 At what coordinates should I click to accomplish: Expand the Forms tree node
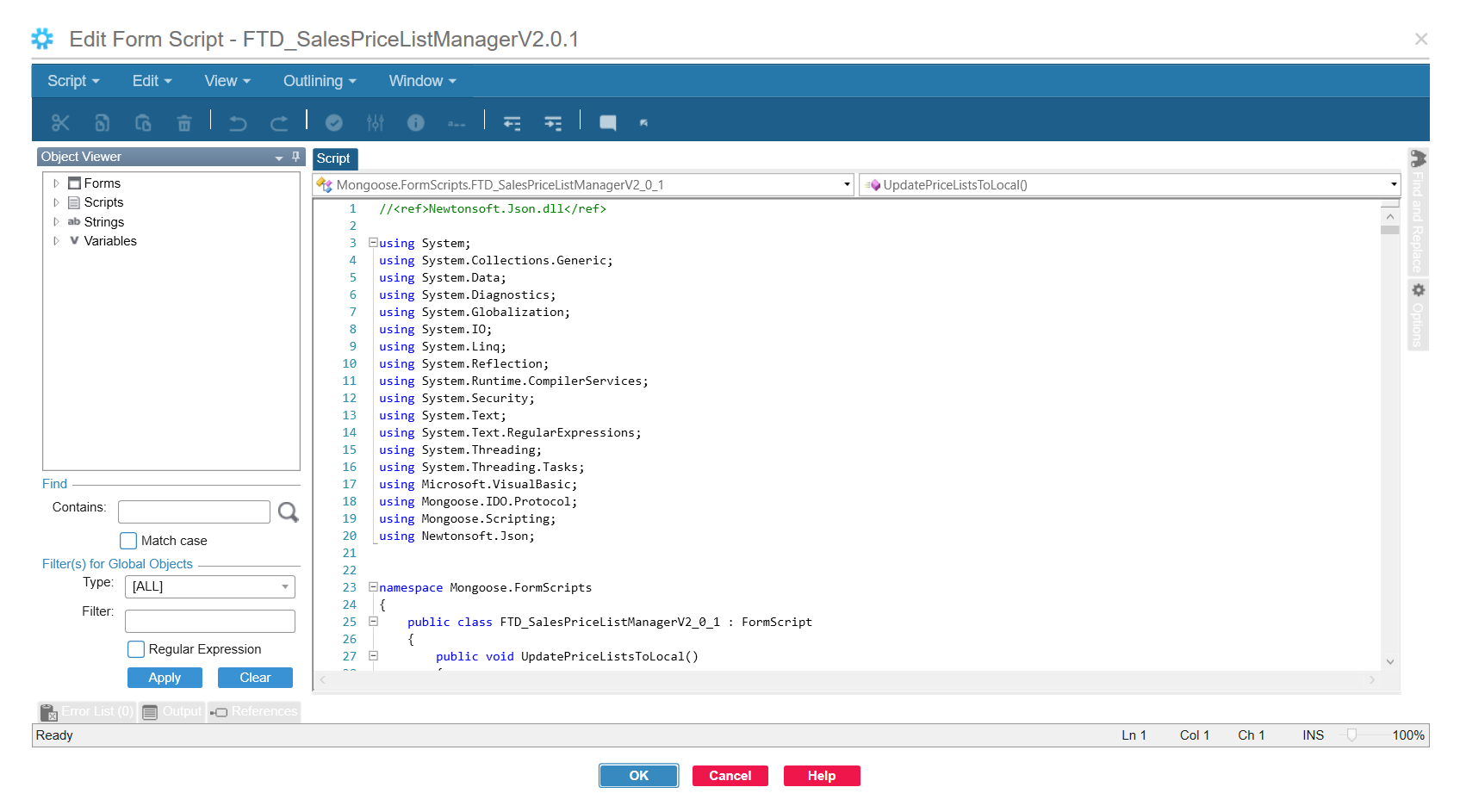pyautogui.click(x=56, y=183)
